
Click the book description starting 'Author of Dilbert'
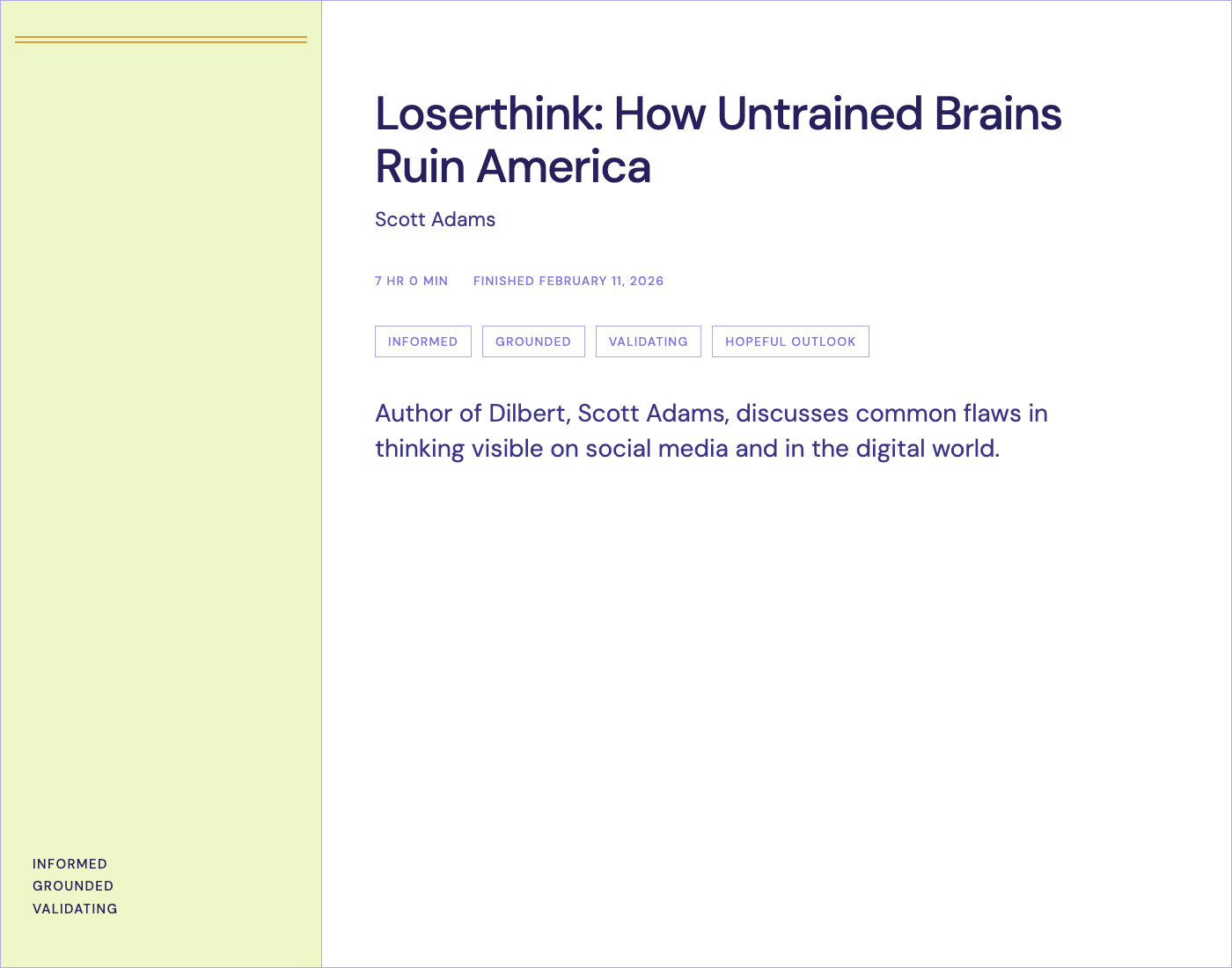point(711,431)
